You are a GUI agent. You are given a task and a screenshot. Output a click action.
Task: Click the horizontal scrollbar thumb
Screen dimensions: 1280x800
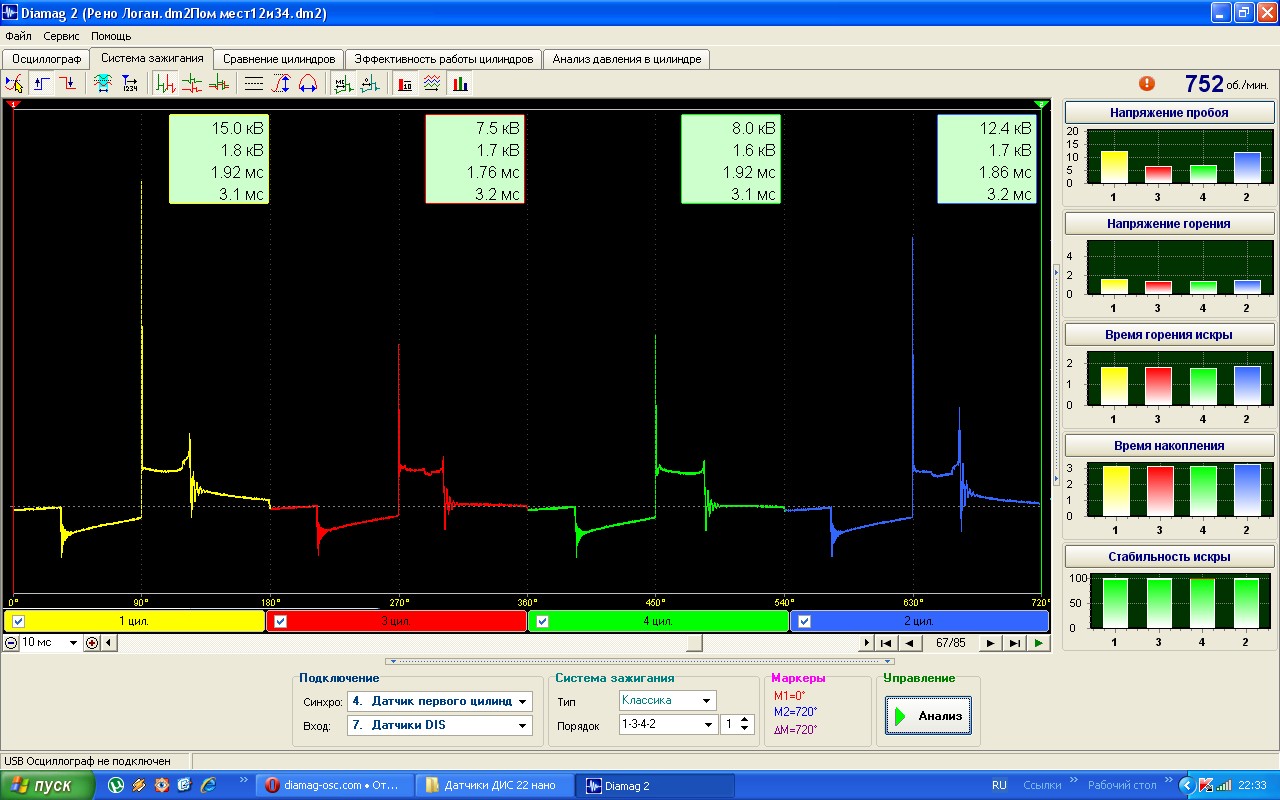point(694,643)
